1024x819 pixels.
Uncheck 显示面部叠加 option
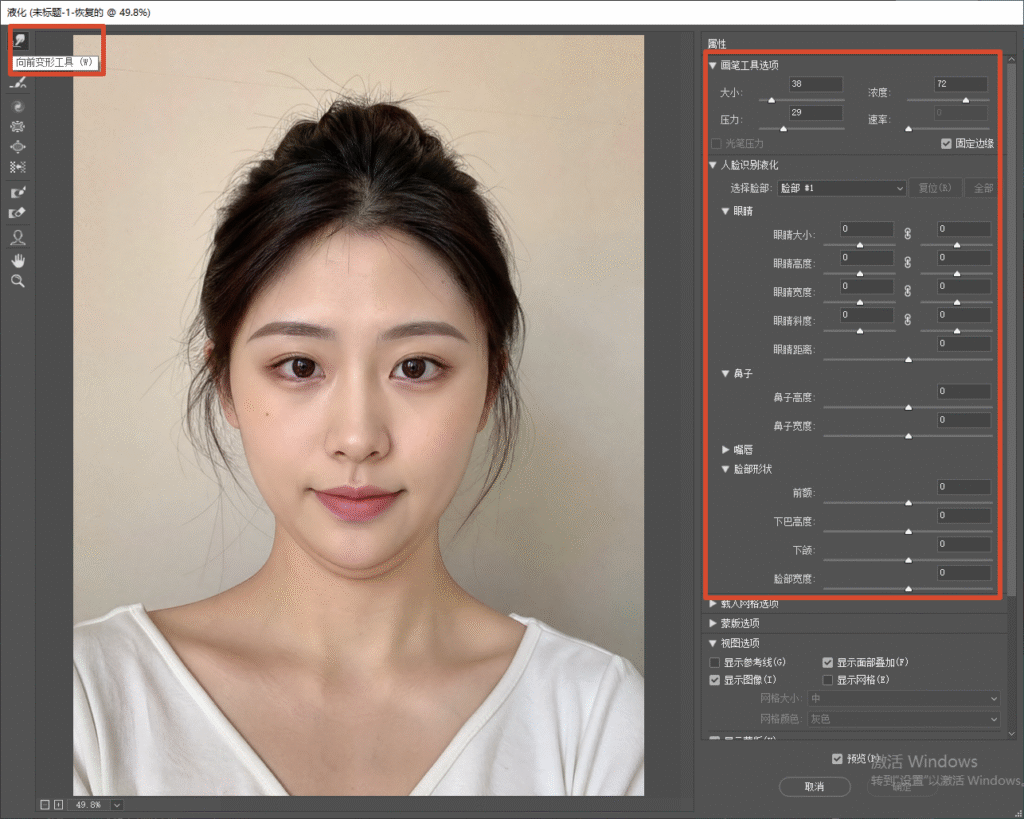(x=827, y=662)
